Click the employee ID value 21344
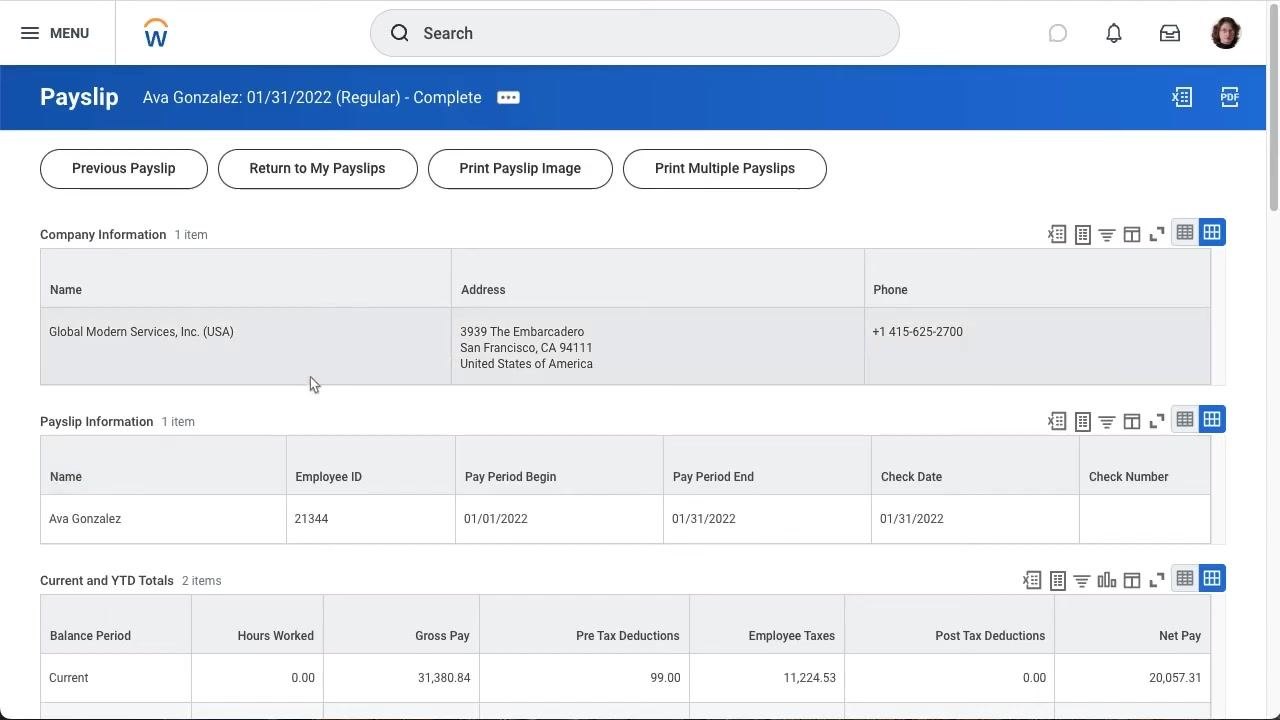This screenshot has width=1280, height=720. point(311,519)
